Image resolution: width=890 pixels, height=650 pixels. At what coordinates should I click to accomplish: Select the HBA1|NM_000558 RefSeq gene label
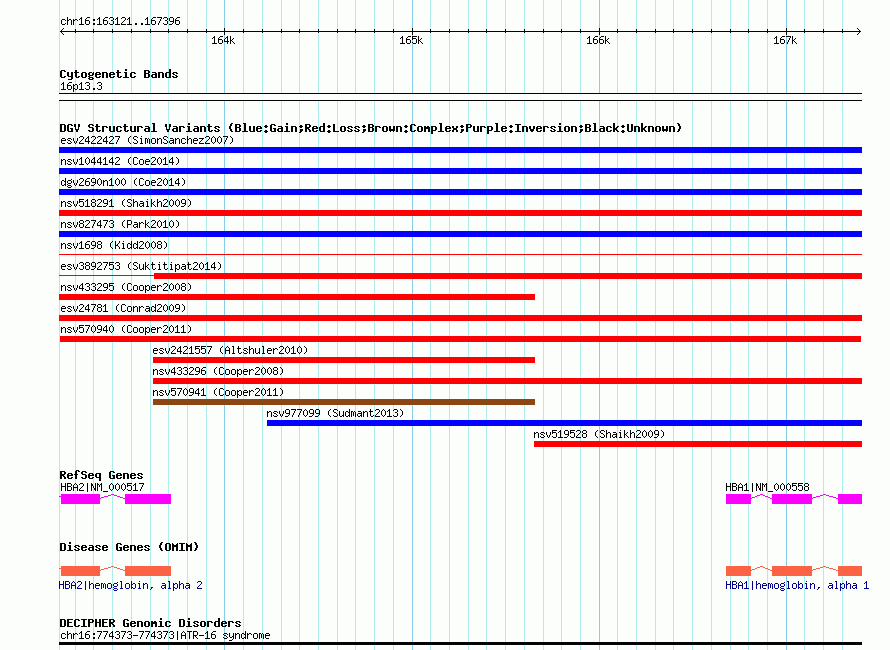(767, 487)
